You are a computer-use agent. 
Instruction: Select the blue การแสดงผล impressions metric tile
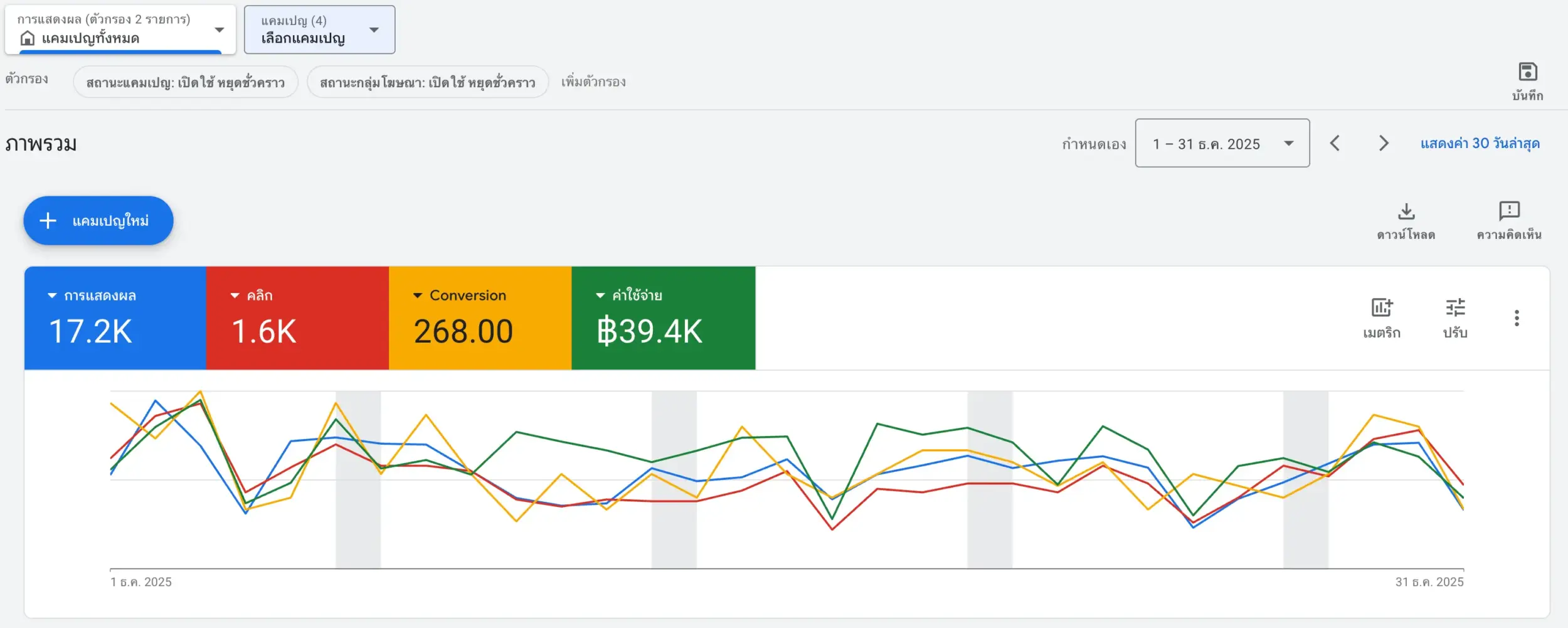point(115,318)
